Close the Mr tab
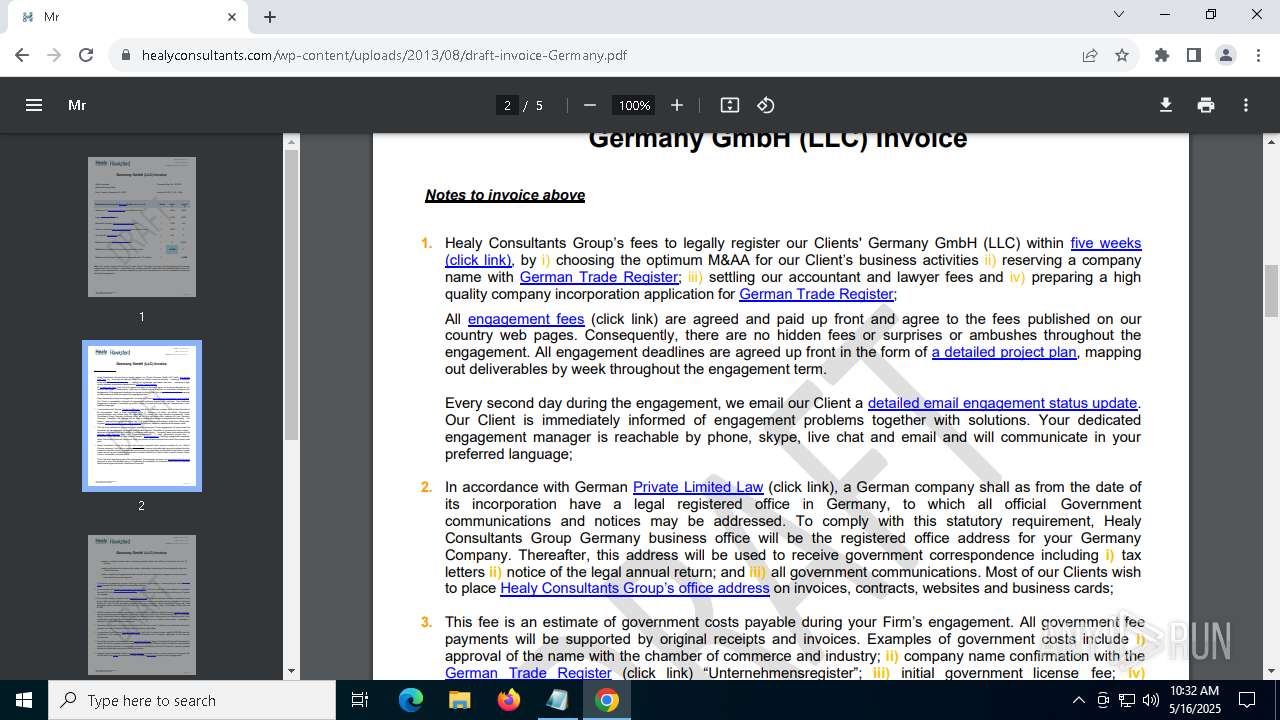1280x720 pixels. (232, 17)
